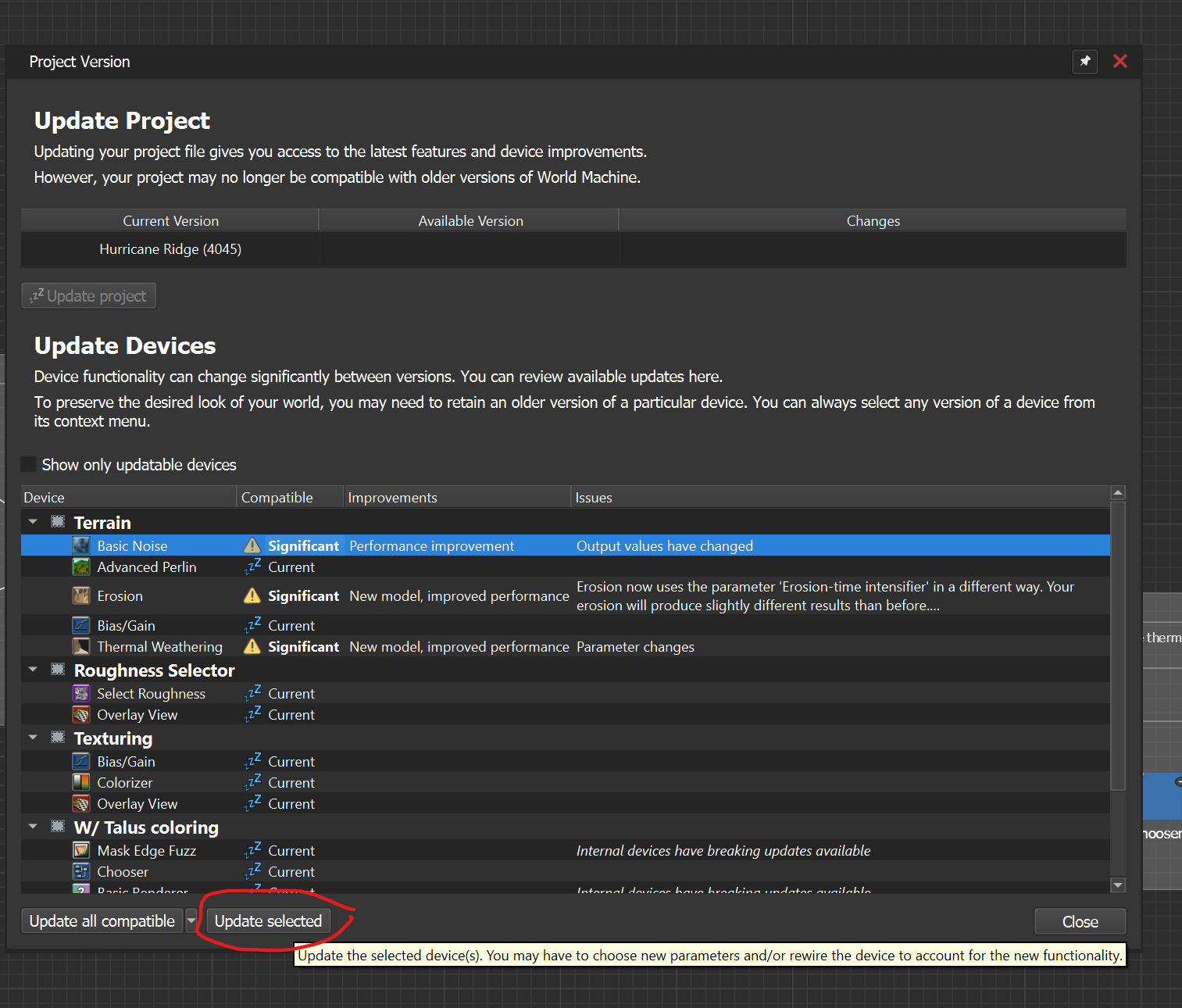1182x1008 pixels.
Task: Select the Basic Noise row
Action: click(x=566, y=545)
